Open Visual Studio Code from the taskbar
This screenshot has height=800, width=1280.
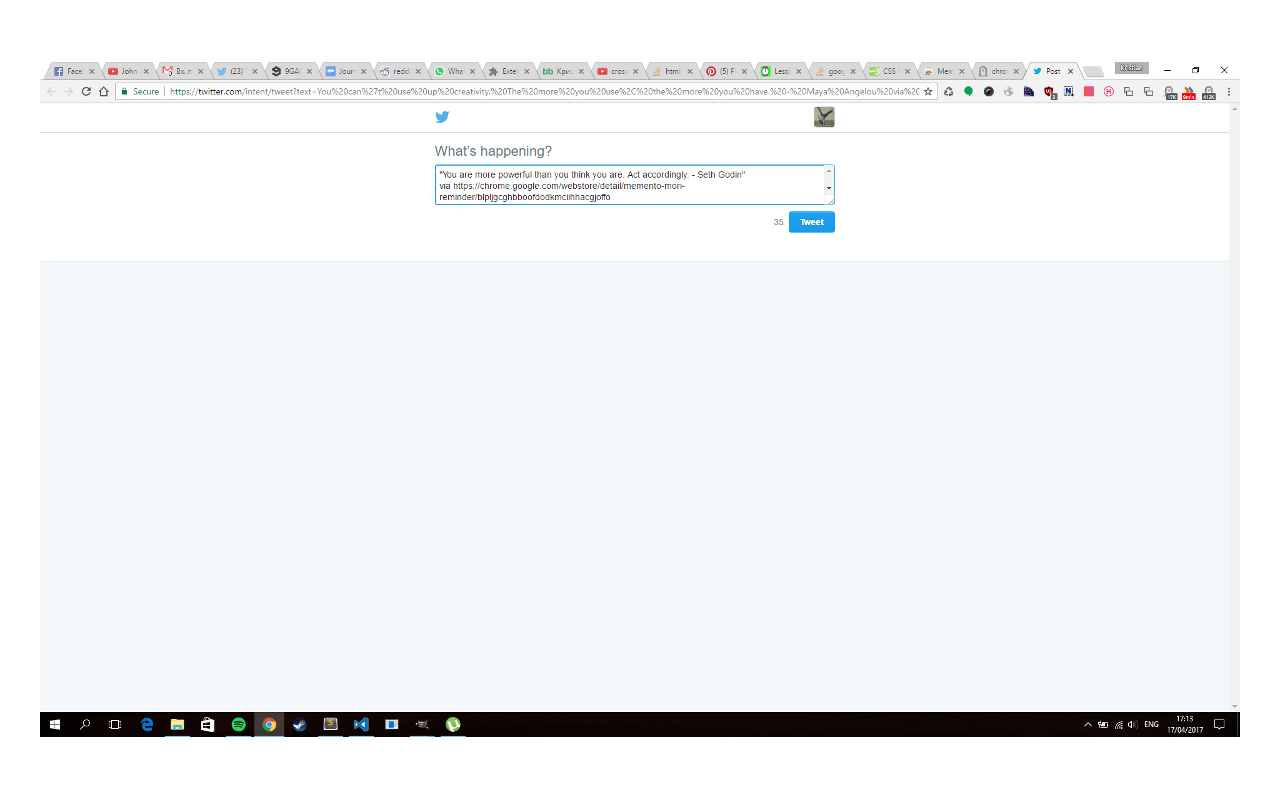(x=361, y=724)
